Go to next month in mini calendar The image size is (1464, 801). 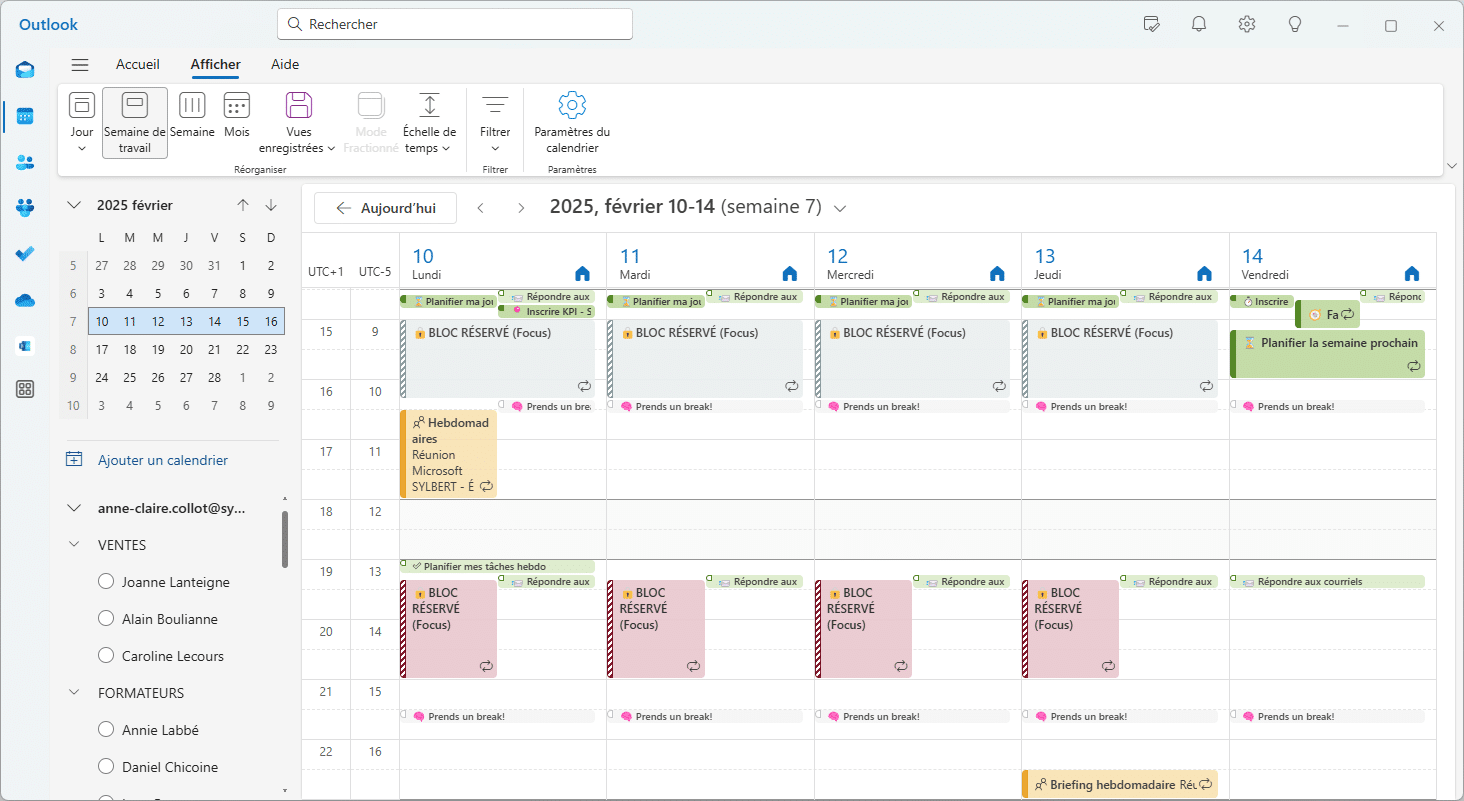pos(271,205)
